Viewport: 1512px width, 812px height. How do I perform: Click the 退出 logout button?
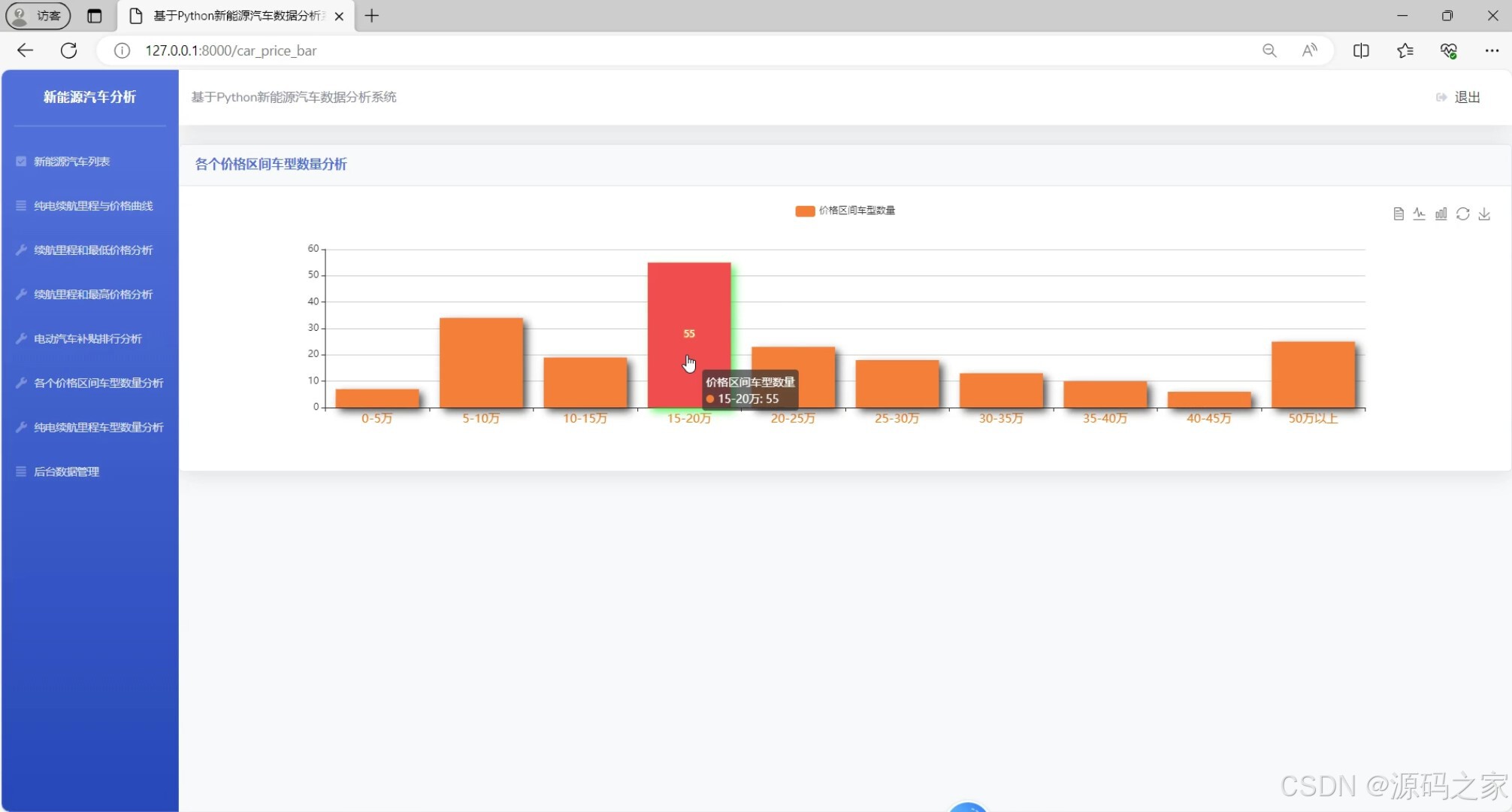(x=1459, y=97)
